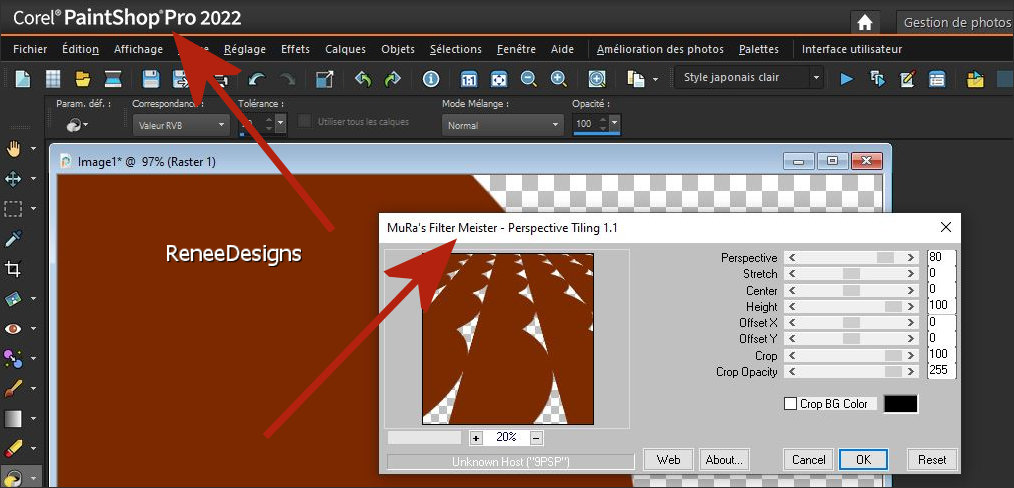Open the Correspondance Valeur RVB dropdown
This screenshot has width=1014, height=488.
pos(181,125)
